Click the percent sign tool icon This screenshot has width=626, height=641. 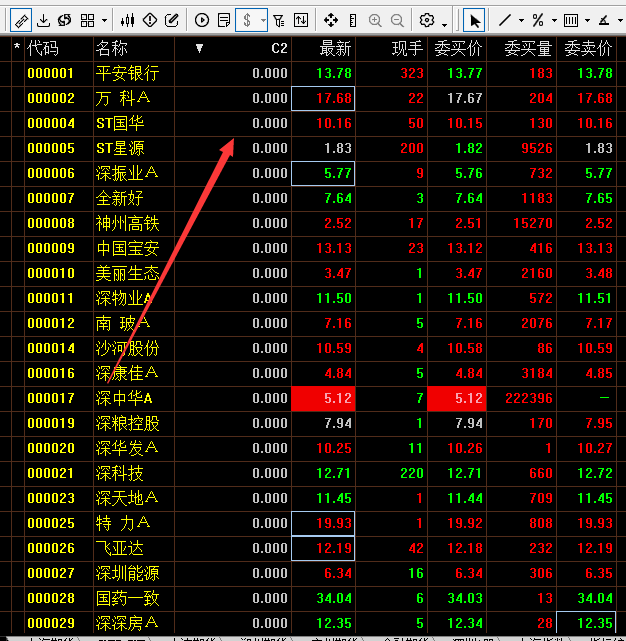(538, 20)
